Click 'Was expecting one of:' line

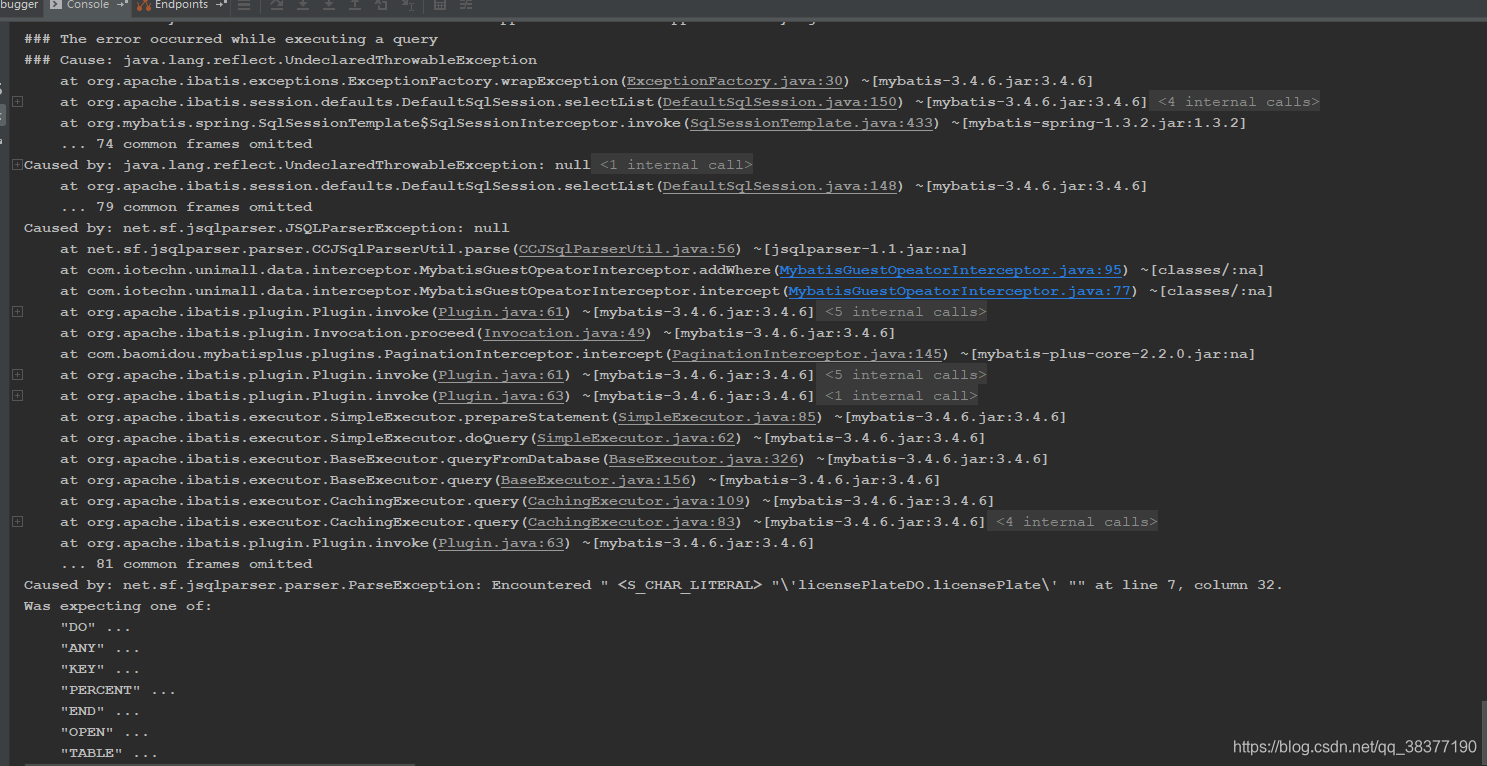pos(118,606)
